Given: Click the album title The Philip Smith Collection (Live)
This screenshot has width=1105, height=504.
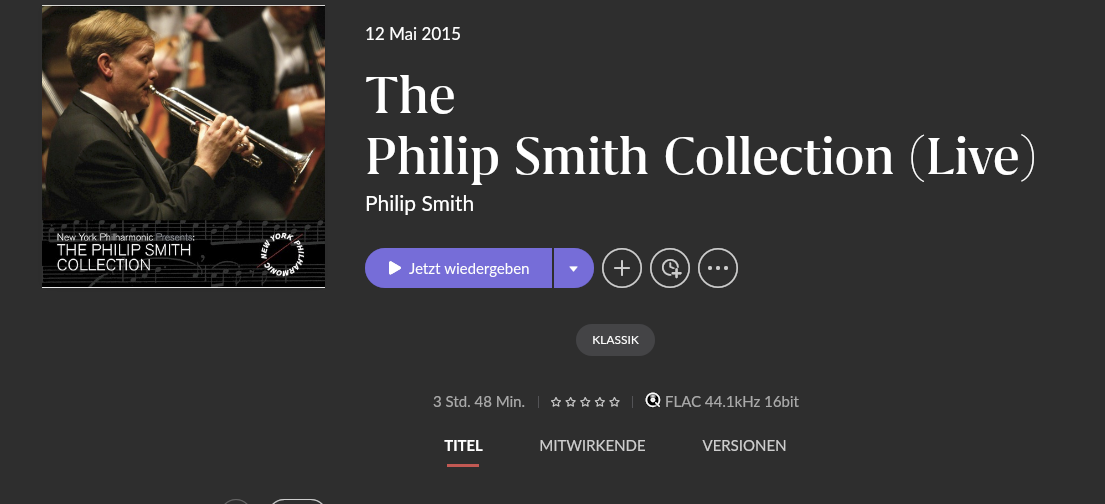Looking at the screenshot, I should click(x=700, y=126).
